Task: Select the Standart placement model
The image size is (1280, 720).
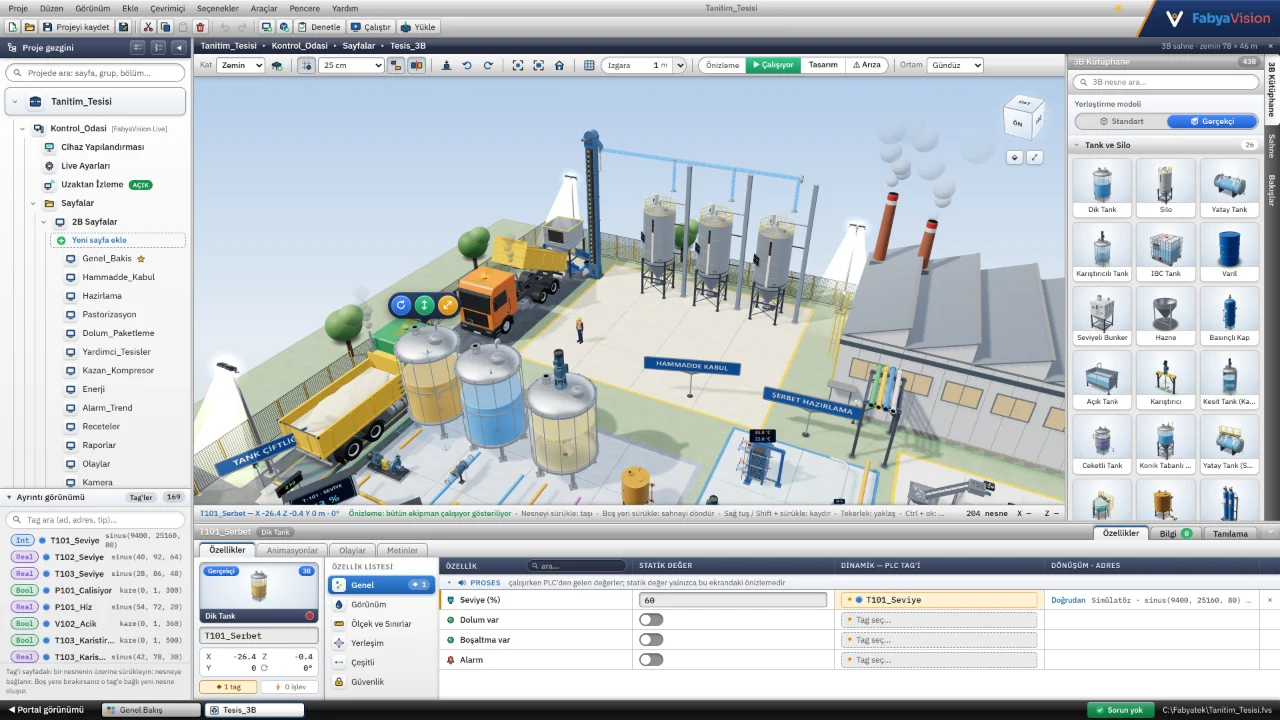Action: click(1121, 121)
